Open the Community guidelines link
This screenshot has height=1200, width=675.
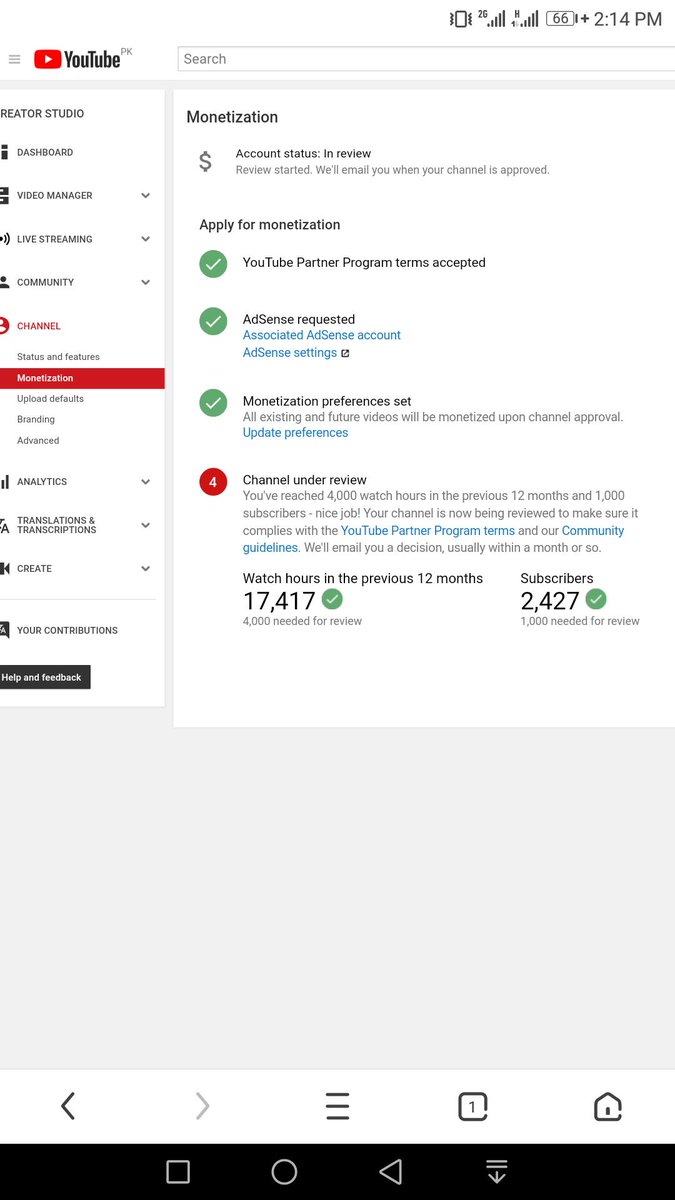point(433,539)
